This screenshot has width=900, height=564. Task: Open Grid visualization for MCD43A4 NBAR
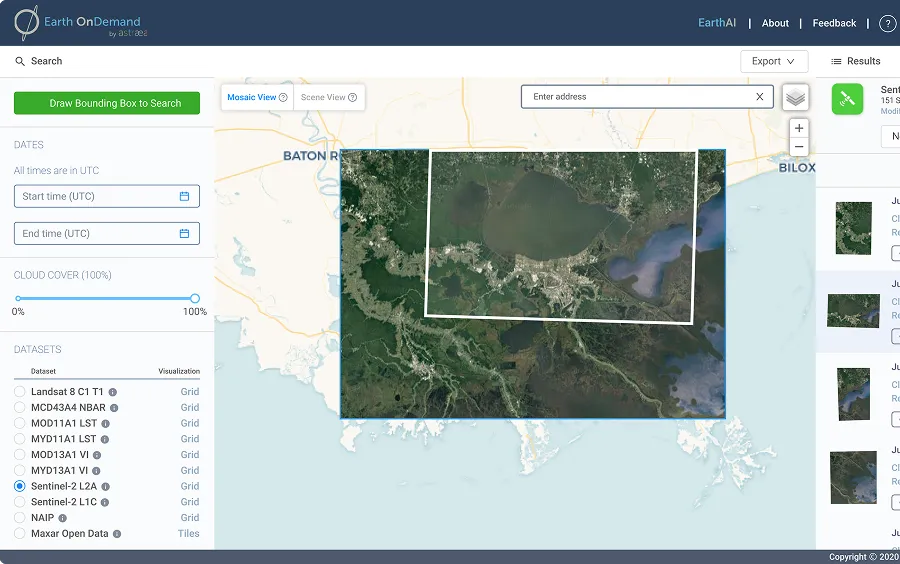(190, 407)
